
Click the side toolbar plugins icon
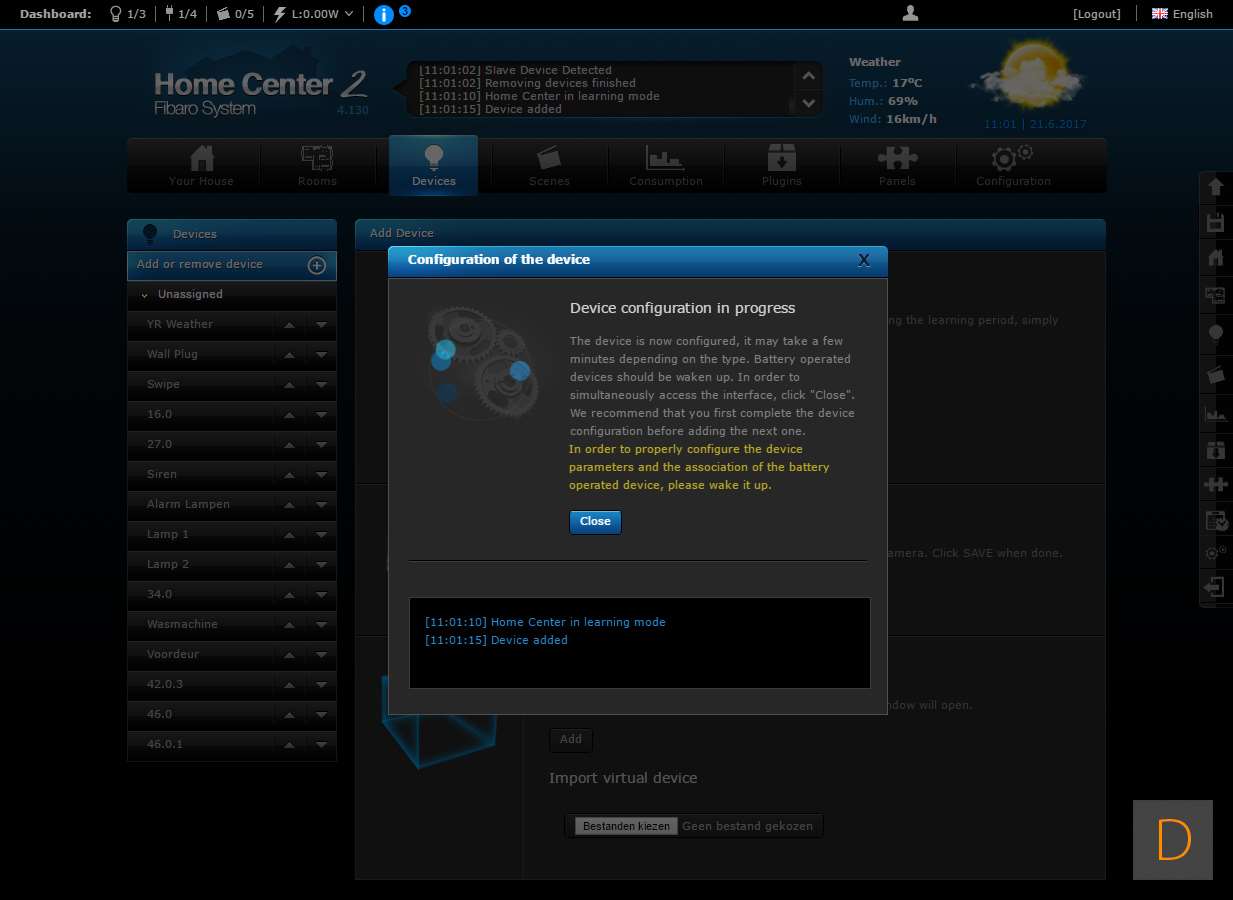click(x=1216, y=450)
